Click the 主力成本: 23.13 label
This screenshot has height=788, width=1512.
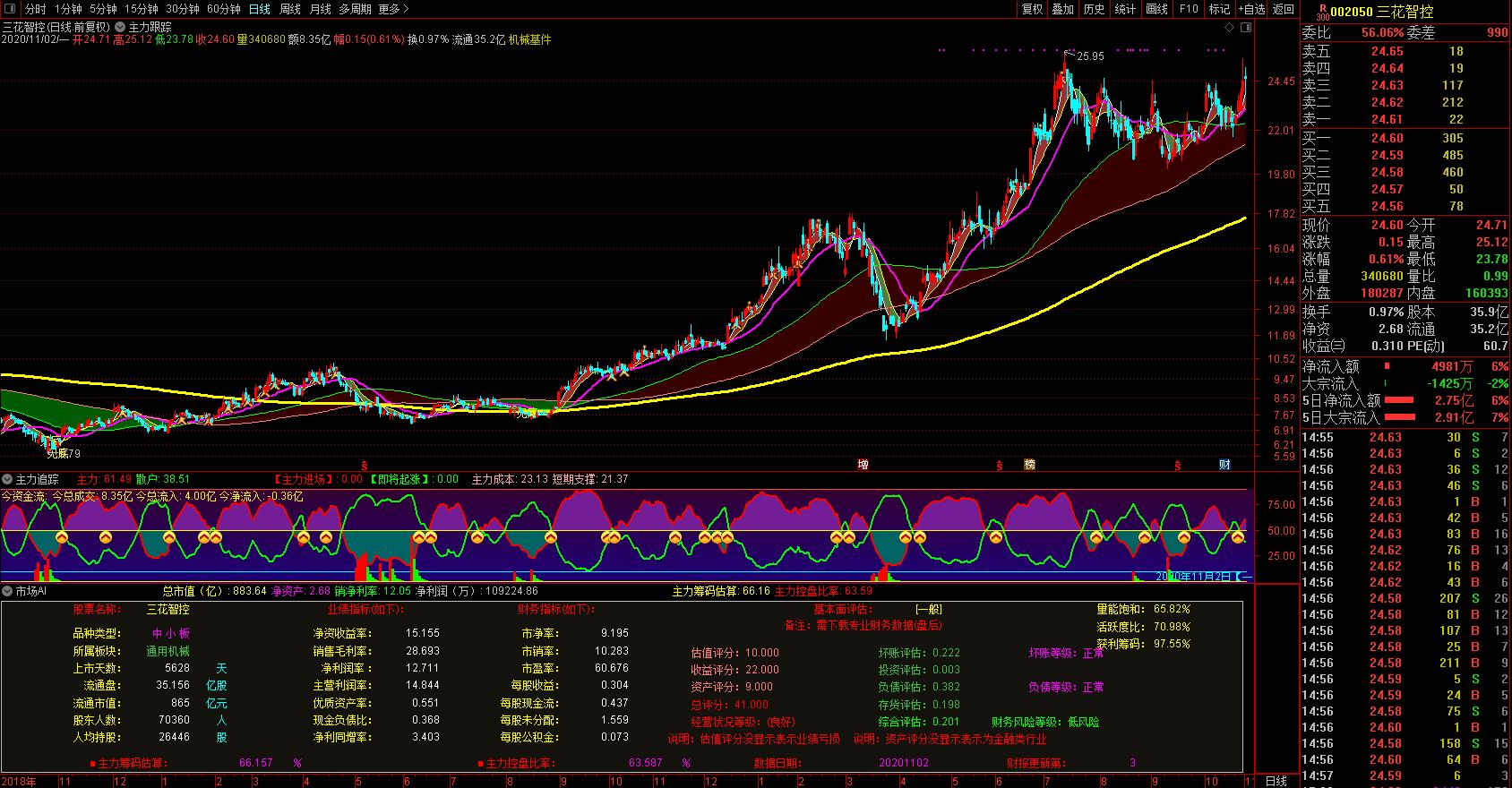tap(510, 479)
